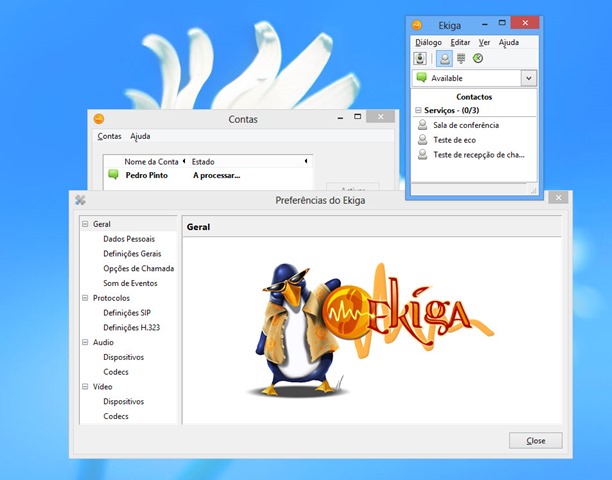The width and height of the screenshot is (612, 480).
Task: Select Som de Eventos preferences item
Action: [130, 283]
